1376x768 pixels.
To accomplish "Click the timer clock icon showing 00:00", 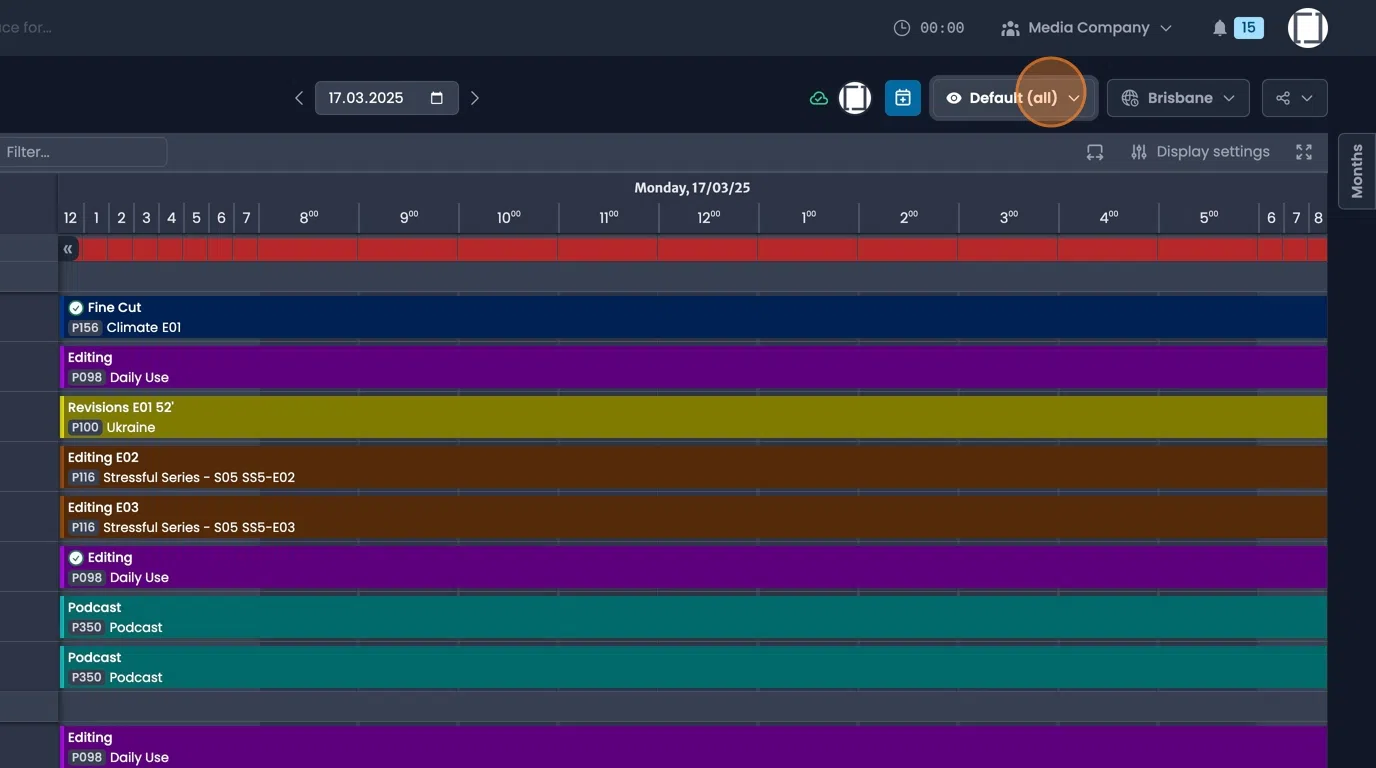I will [901, 28].
